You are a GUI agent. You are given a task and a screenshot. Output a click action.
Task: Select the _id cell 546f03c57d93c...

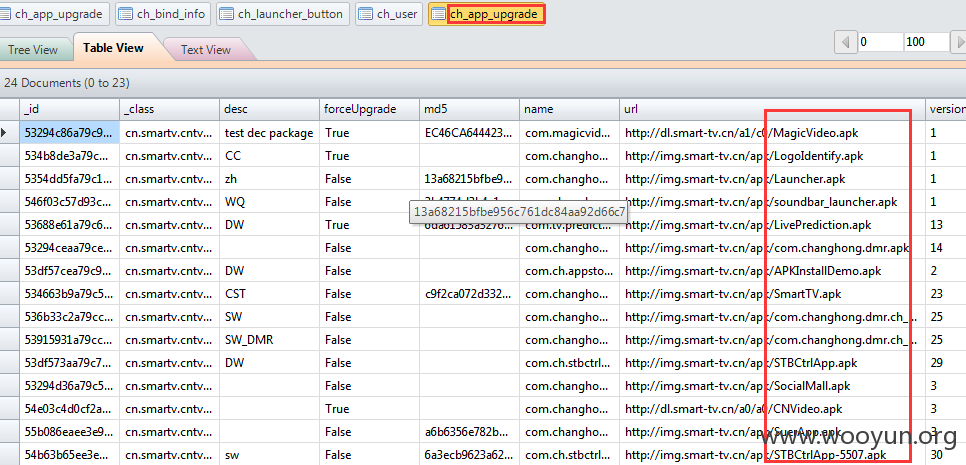click(x=70, y=201)
